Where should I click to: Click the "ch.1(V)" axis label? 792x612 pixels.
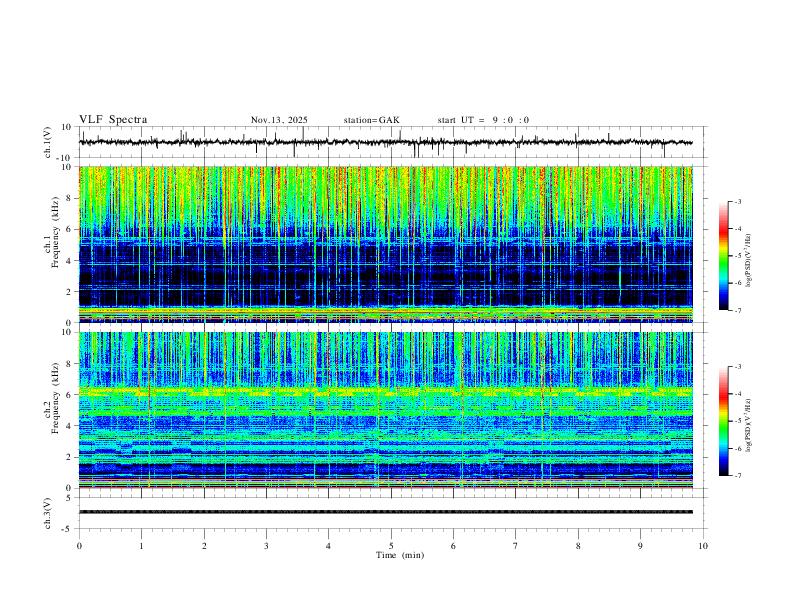[48, 142]
